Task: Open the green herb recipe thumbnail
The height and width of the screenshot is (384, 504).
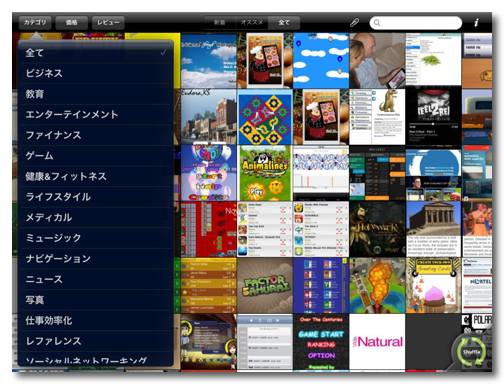Action: point(433,61)
